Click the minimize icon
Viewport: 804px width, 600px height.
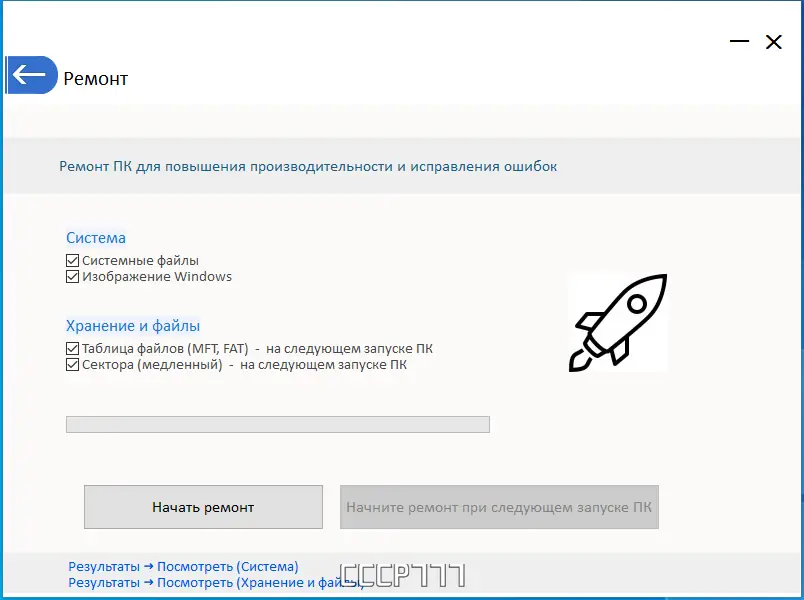[x=739, y=41]
